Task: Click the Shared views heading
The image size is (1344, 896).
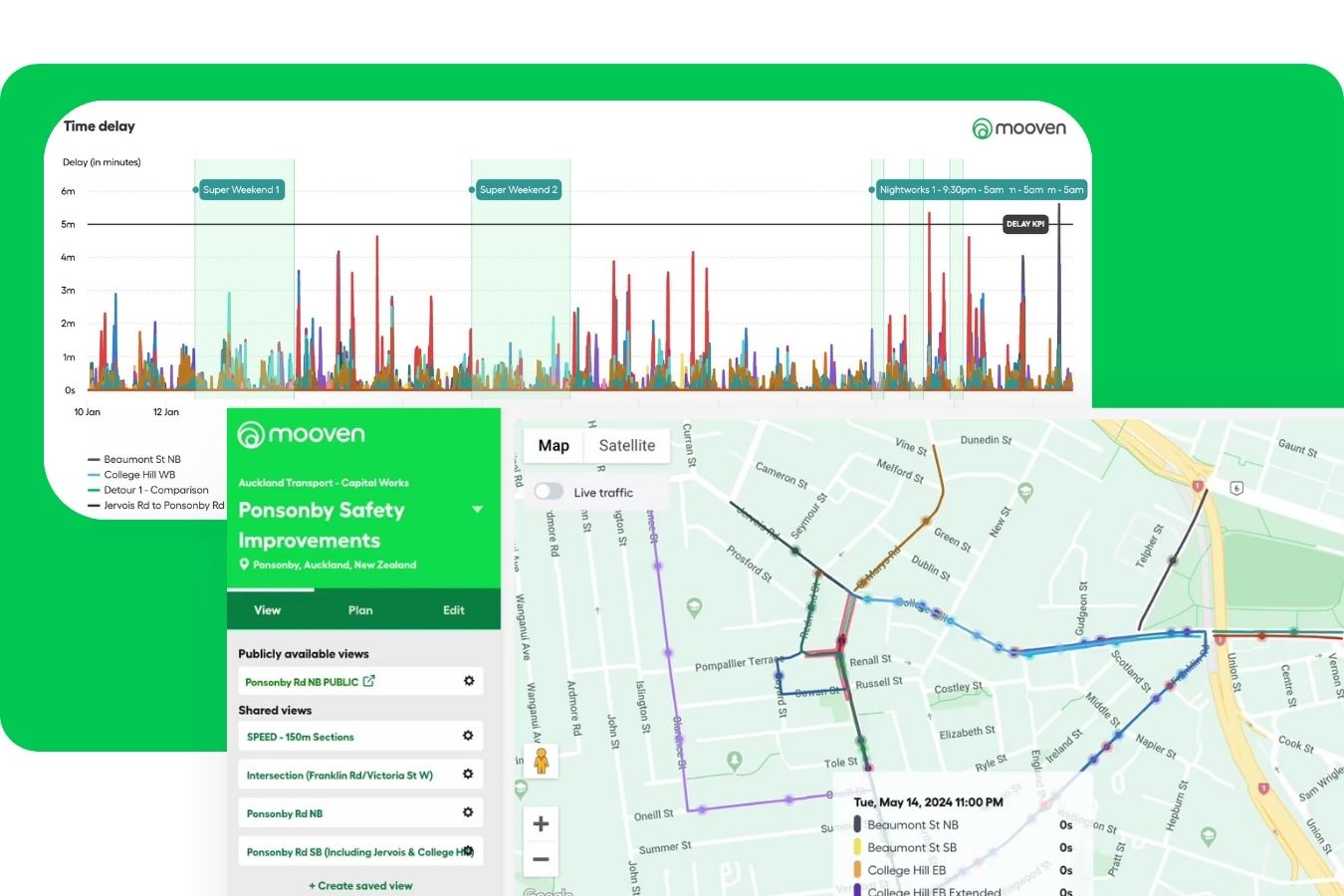Action: 275,710
